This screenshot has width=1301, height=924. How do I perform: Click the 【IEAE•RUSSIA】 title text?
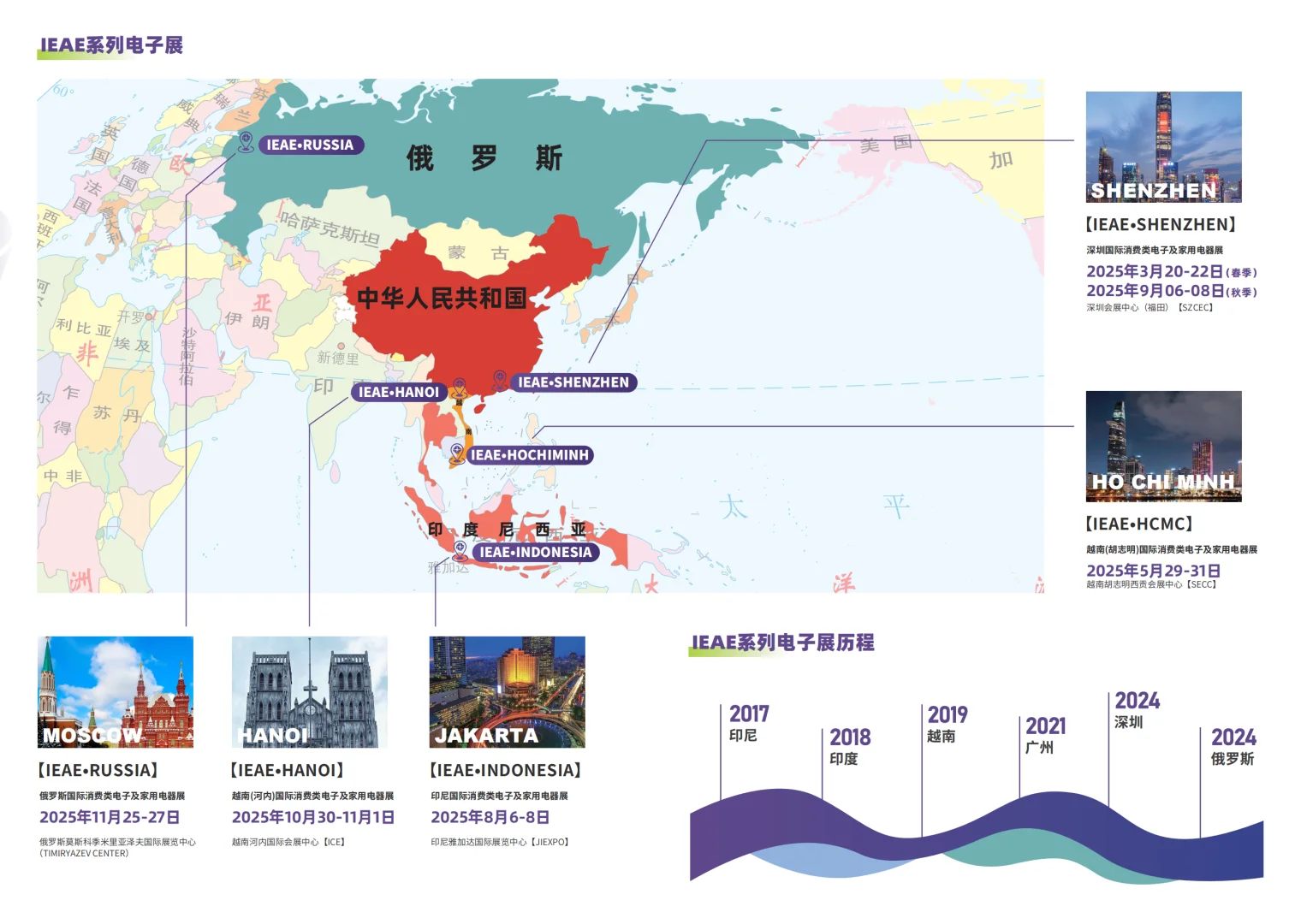click(98, 771)
